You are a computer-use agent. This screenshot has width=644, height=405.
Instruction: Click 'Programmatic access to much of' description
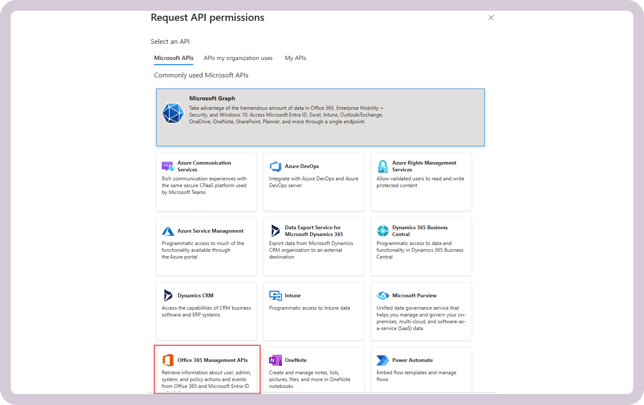click(202, 250)
